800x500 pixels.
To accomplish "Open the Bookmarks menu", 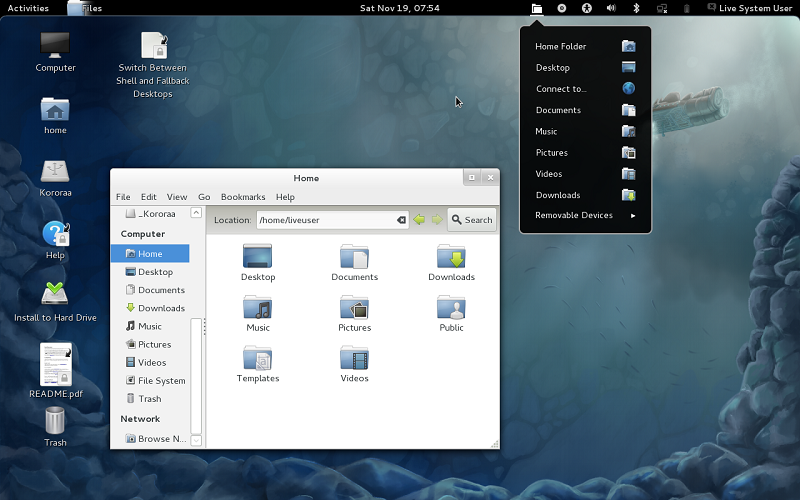I will click(242, 197).
